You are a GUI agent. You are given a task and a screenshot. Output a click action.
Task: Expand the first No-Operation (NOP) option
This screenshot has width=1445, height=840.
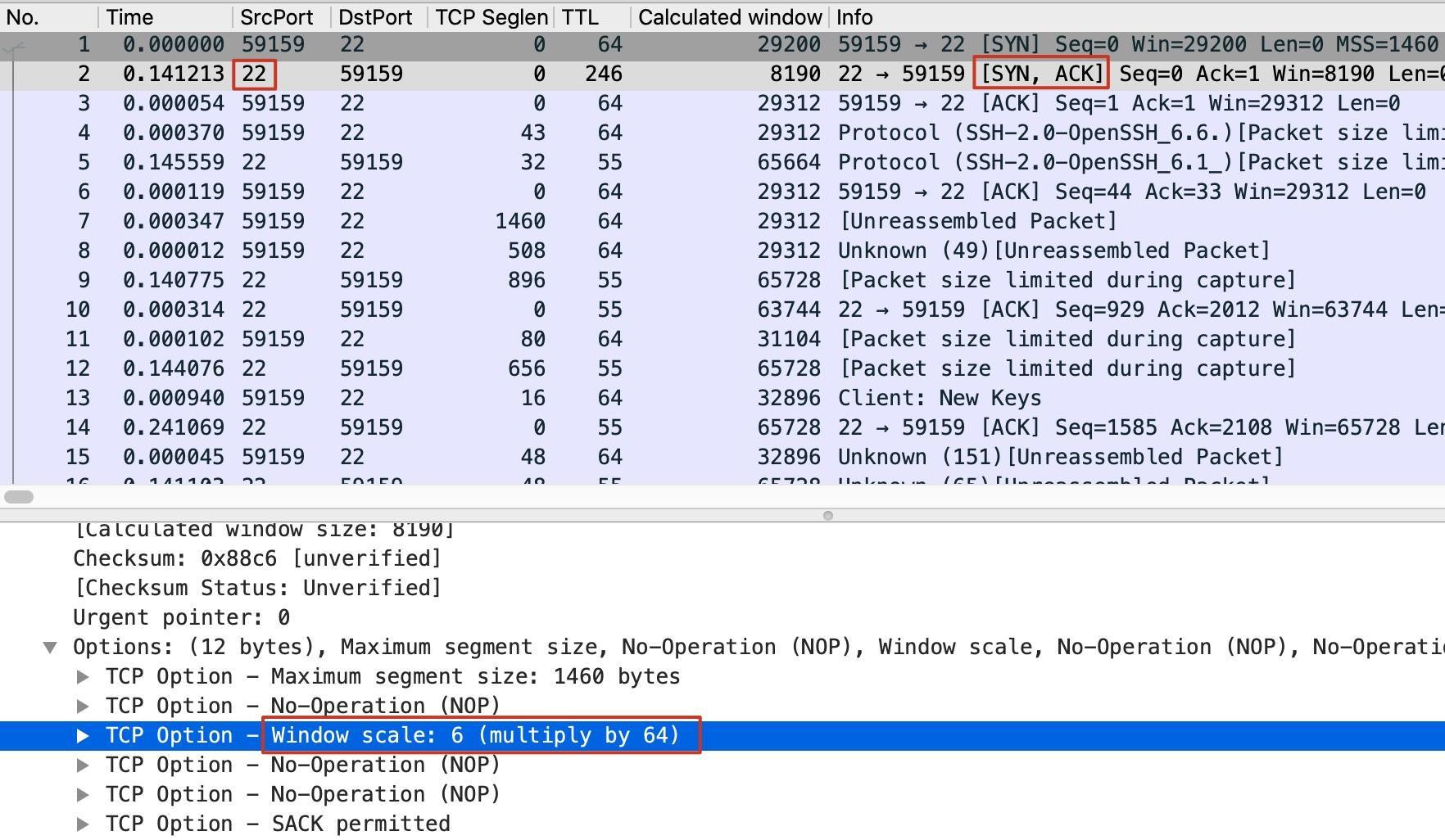83,707
